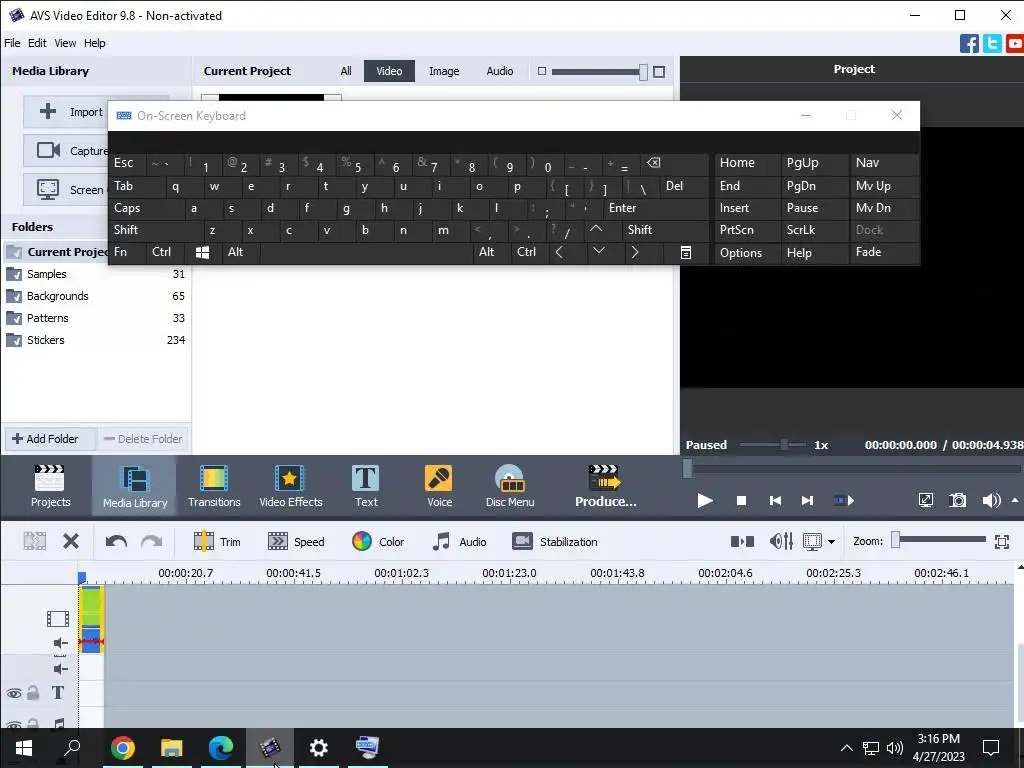Filter media by All tab

(x=345, y=71)
